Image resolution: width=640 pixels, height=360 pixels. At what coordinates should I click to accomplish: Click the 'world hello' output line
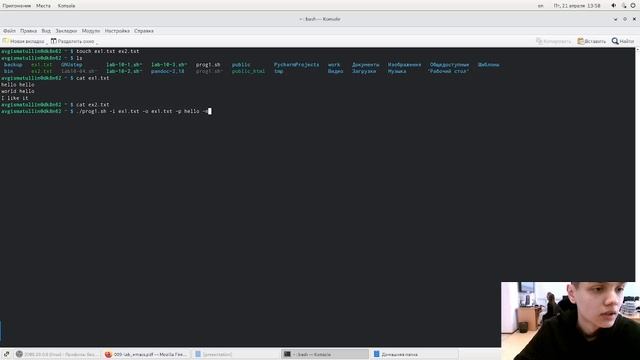18,91
